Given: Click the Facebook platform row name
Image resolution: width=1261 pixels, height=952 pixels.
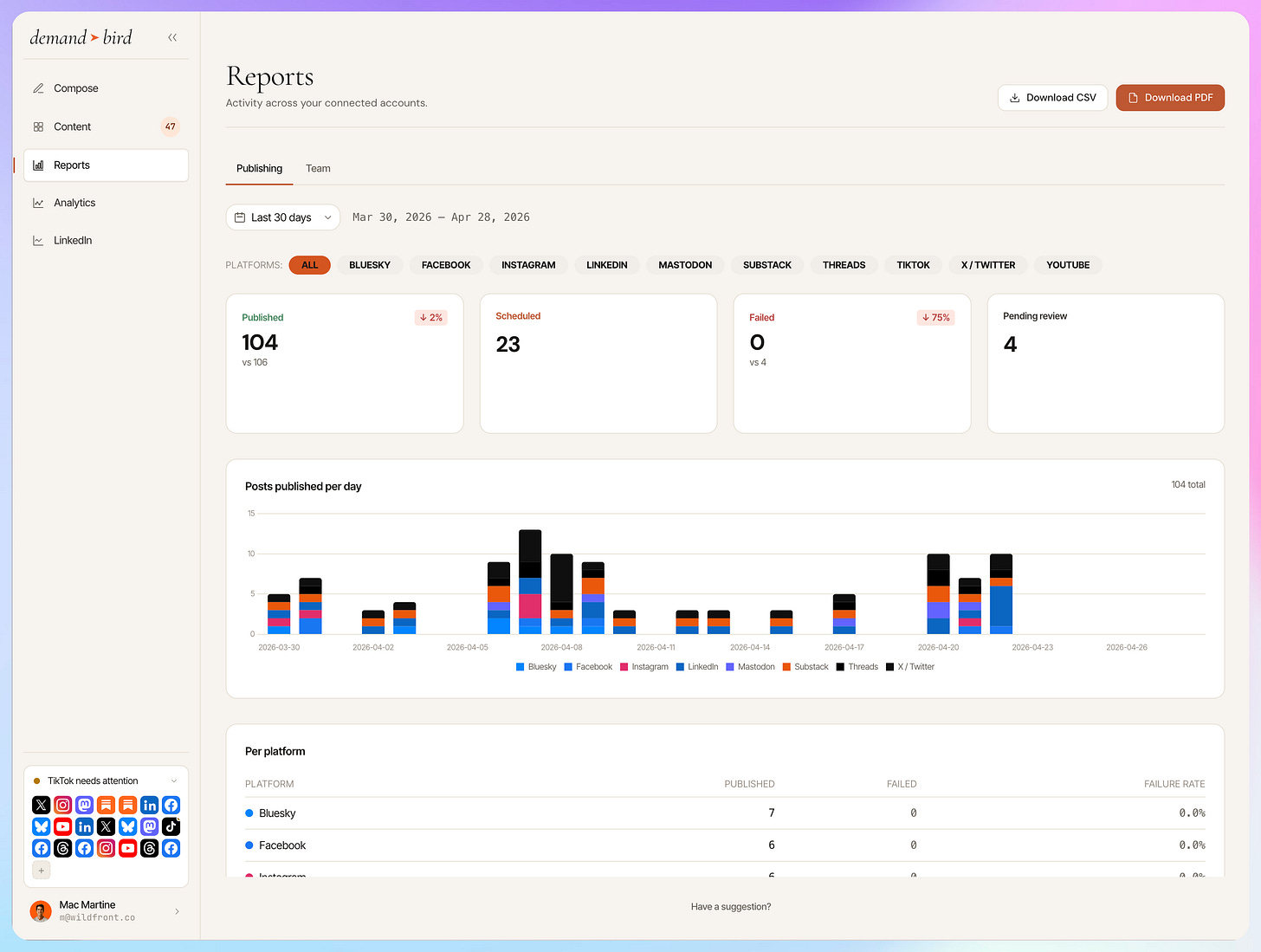Looking at the screenshot, I should pyautogui.click(x=282, y=845).
